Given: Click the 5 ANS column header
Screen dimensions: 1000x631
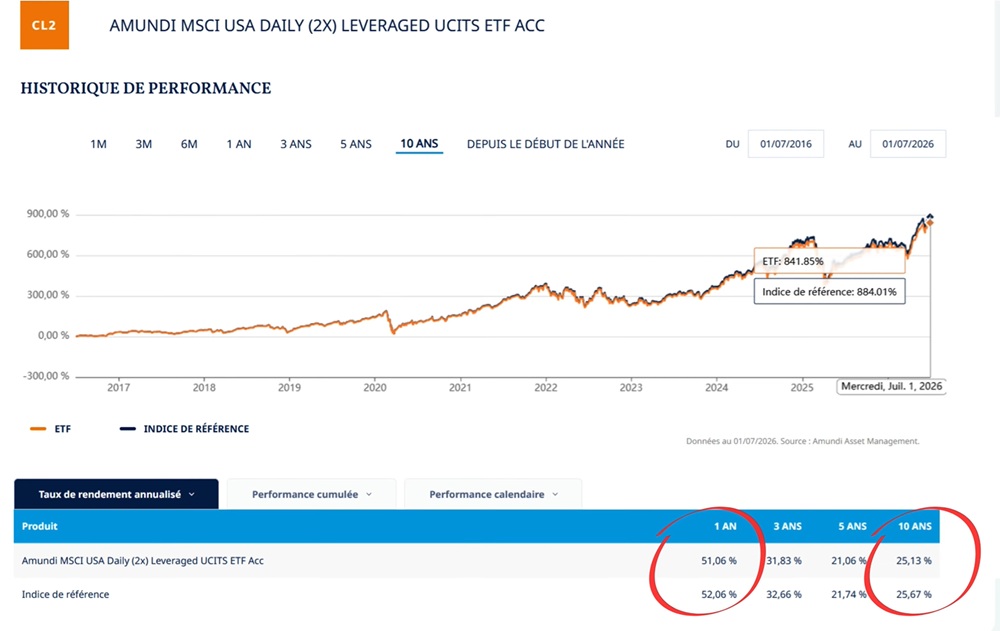Looking at the screenshot, I should pos(853,526).
